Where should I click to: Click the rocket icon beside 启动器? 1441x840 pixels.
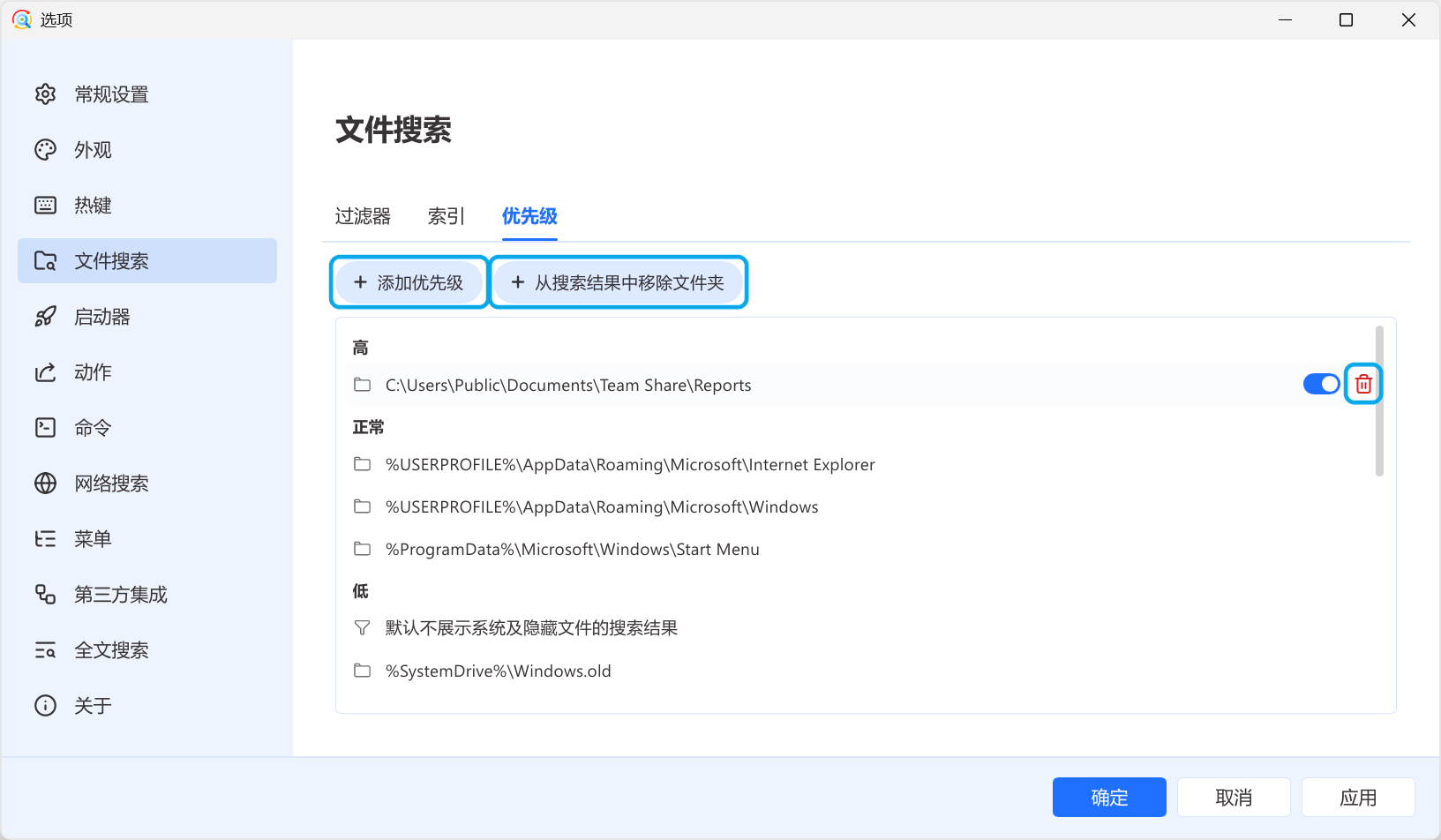(45, 317)
